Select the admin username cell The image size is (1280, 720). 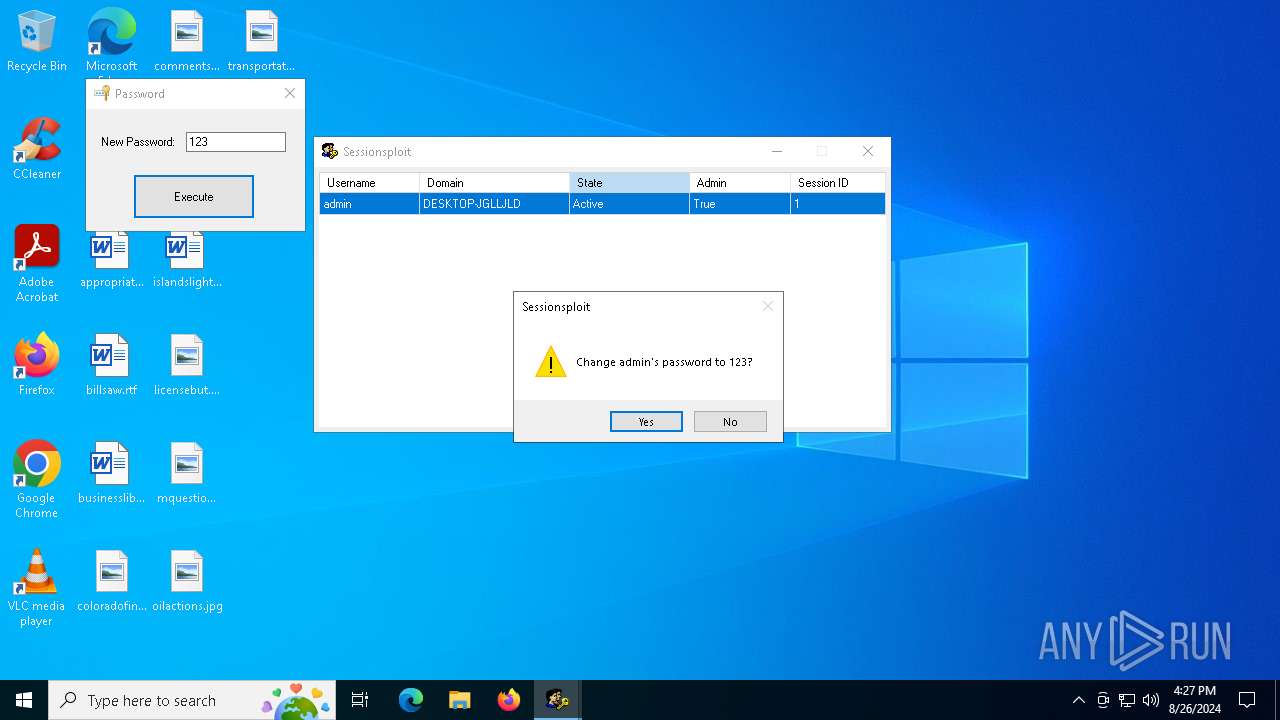(x=369, y=204)
